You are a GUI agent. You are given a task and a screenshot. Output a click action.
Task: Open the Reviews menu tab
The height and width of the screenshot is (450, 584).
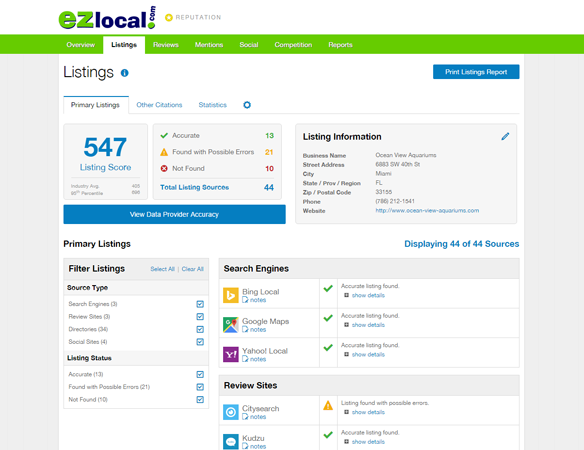(x=166, y=45)
